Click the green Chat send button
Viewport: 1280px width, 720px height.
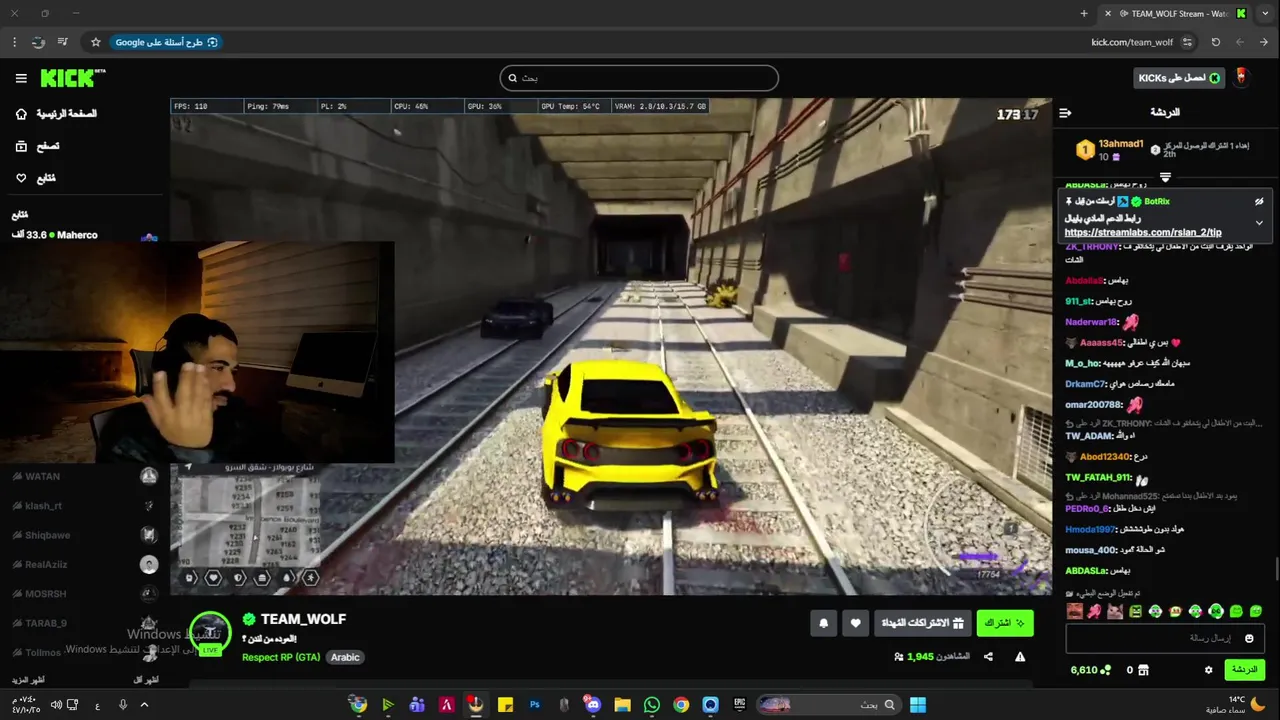click(x=1244, y=670)
